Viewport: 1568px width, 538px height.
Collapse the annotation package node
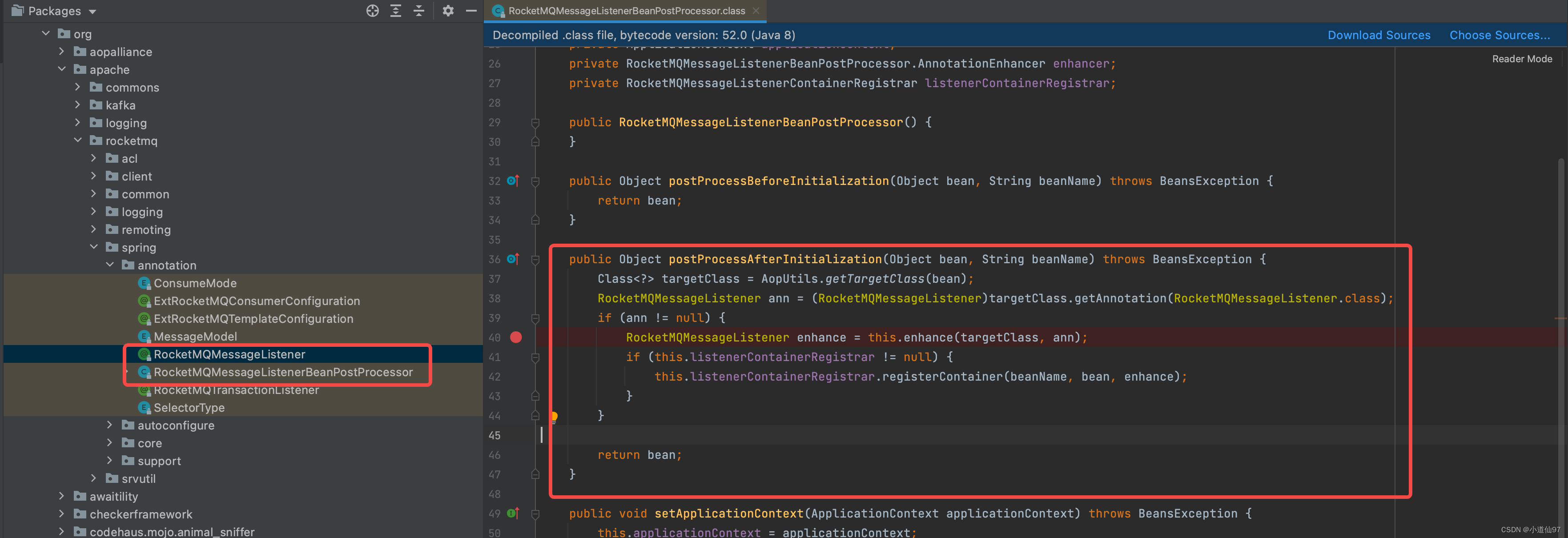(x=109, y=264)
